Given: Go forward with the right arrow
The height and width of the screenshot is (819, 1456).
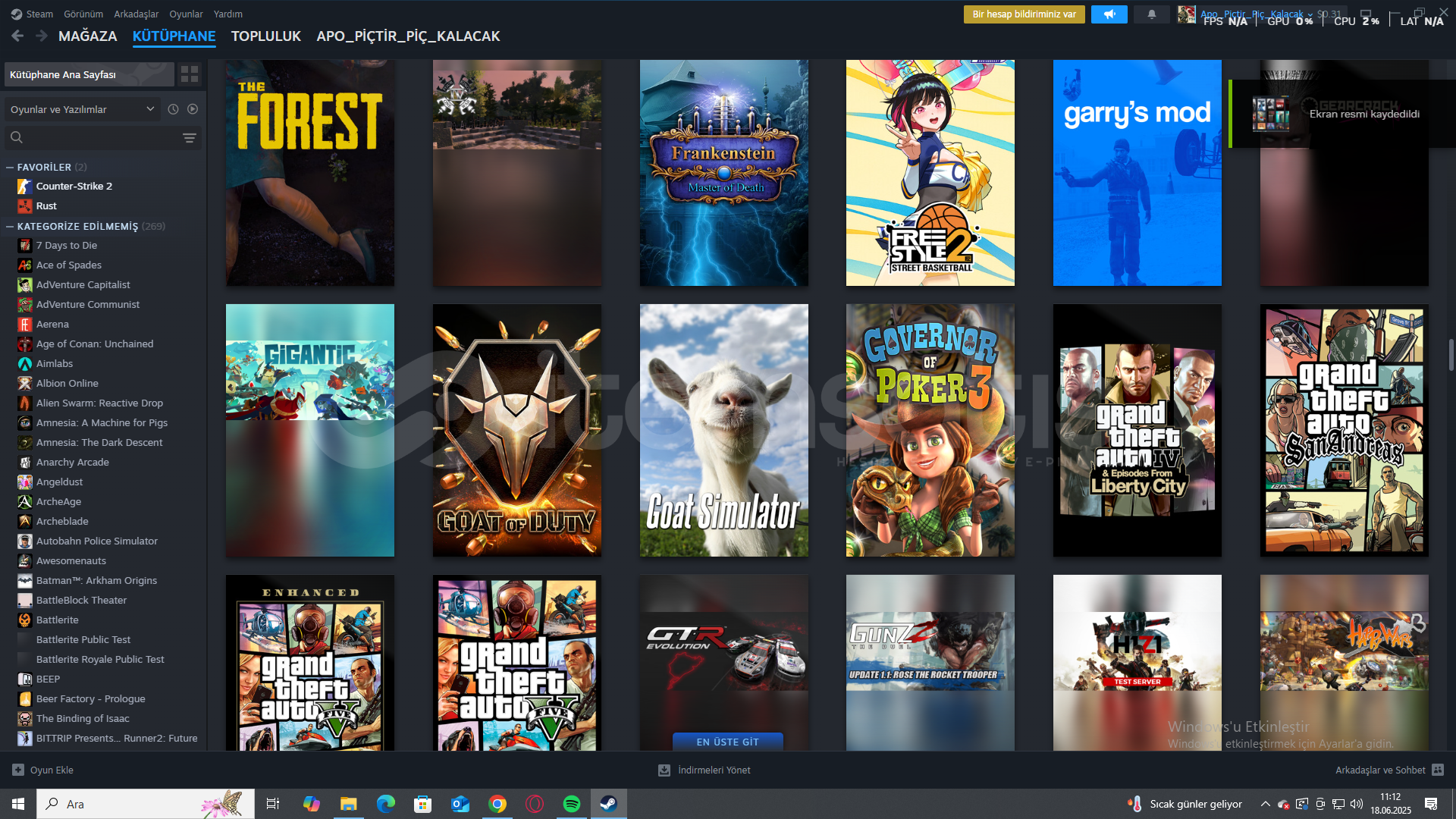Looking at the screenshot, I should click(42, 36).
